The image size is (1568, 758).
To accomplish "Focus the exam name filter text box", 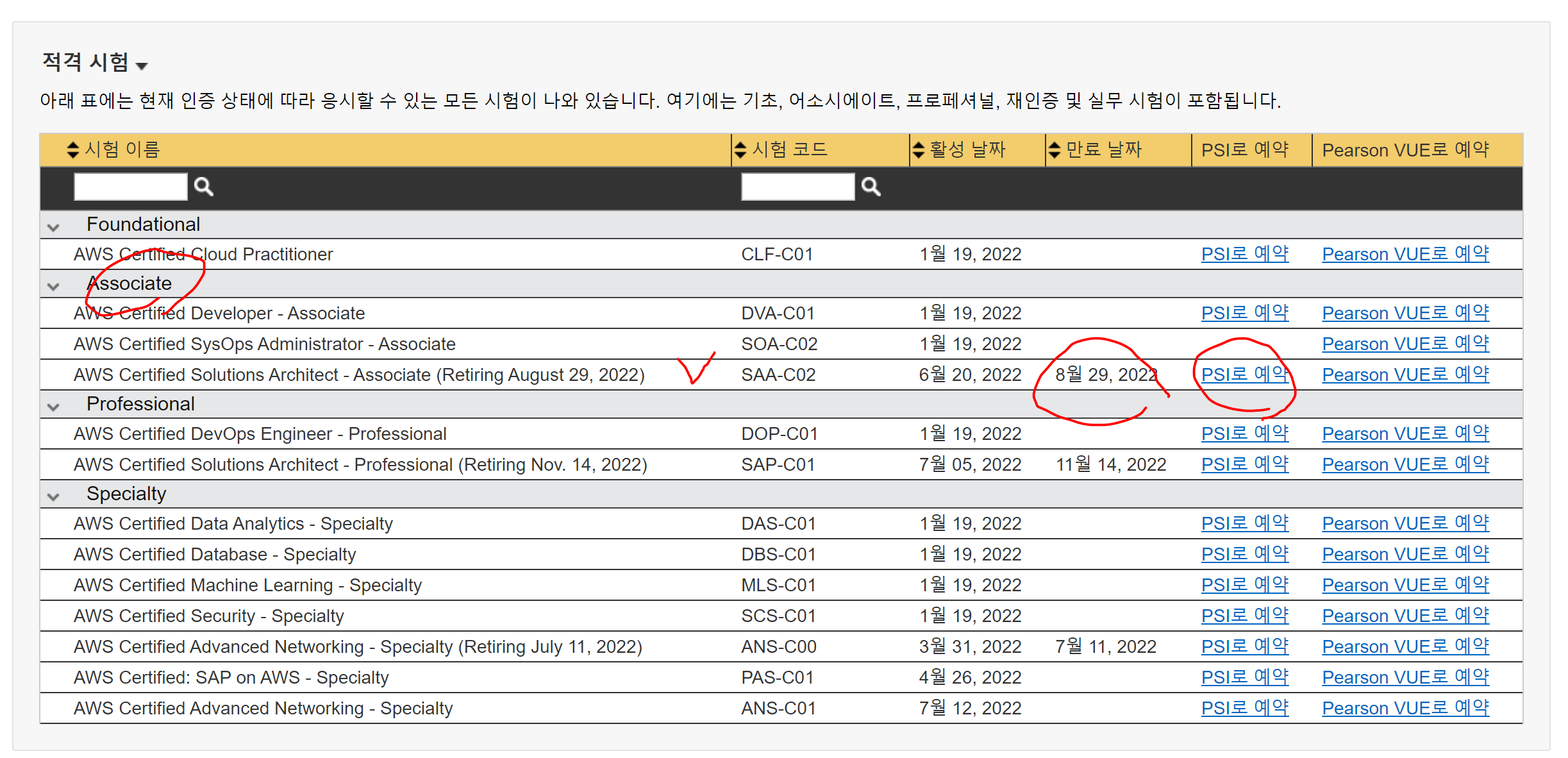I will click(131, 187).
